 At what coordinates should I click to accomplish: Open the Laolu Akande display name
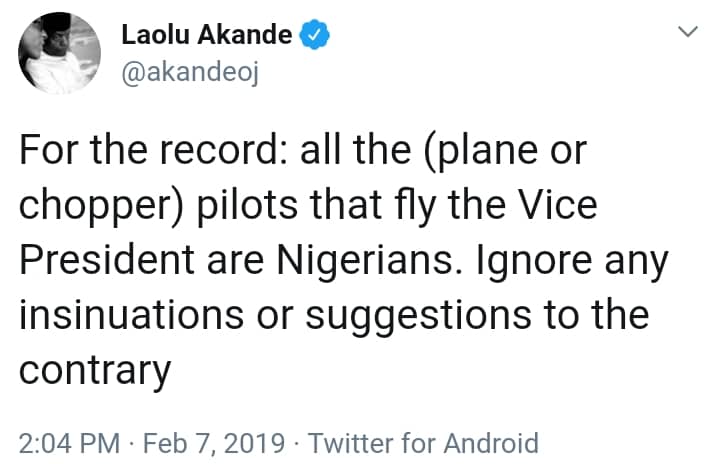coord(207,35)
